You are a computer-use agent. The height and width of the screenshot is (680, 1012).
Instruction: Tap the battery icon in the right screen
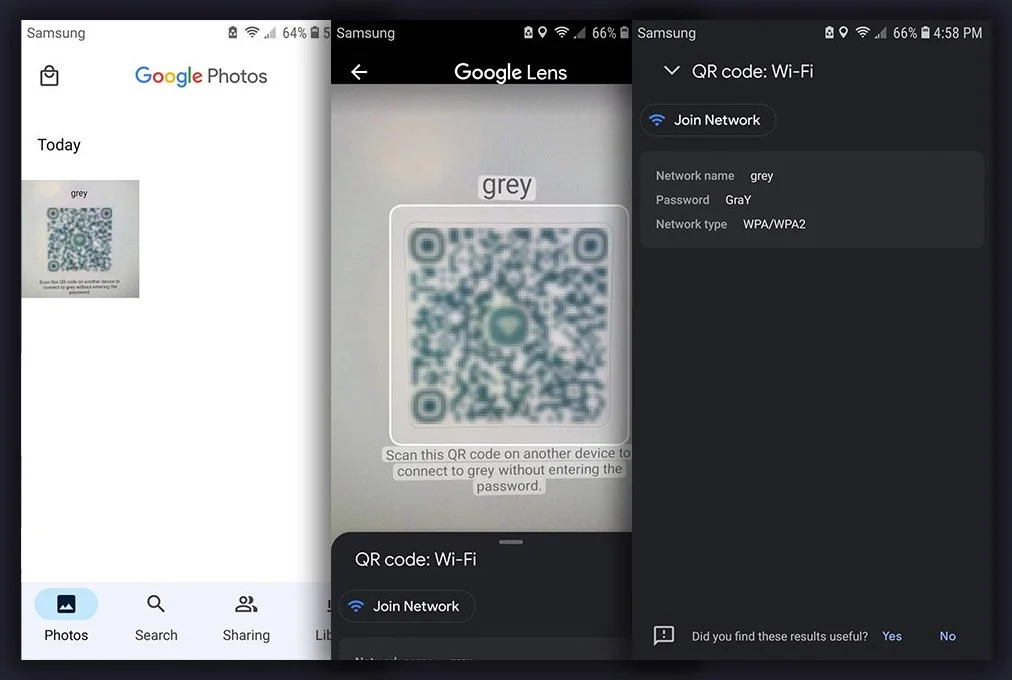coord(926,32)
